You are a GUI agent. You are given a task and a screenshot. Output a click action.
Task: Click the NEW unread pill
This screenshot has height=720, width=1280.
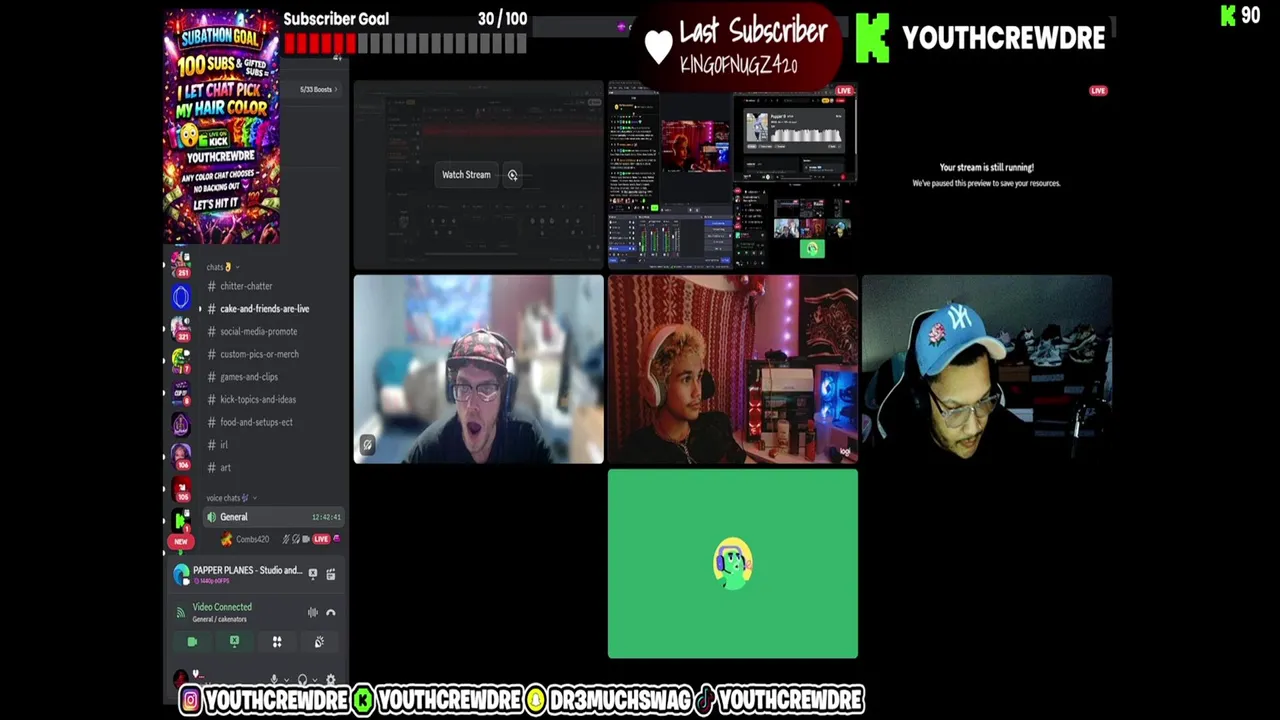tap(181, 541)
